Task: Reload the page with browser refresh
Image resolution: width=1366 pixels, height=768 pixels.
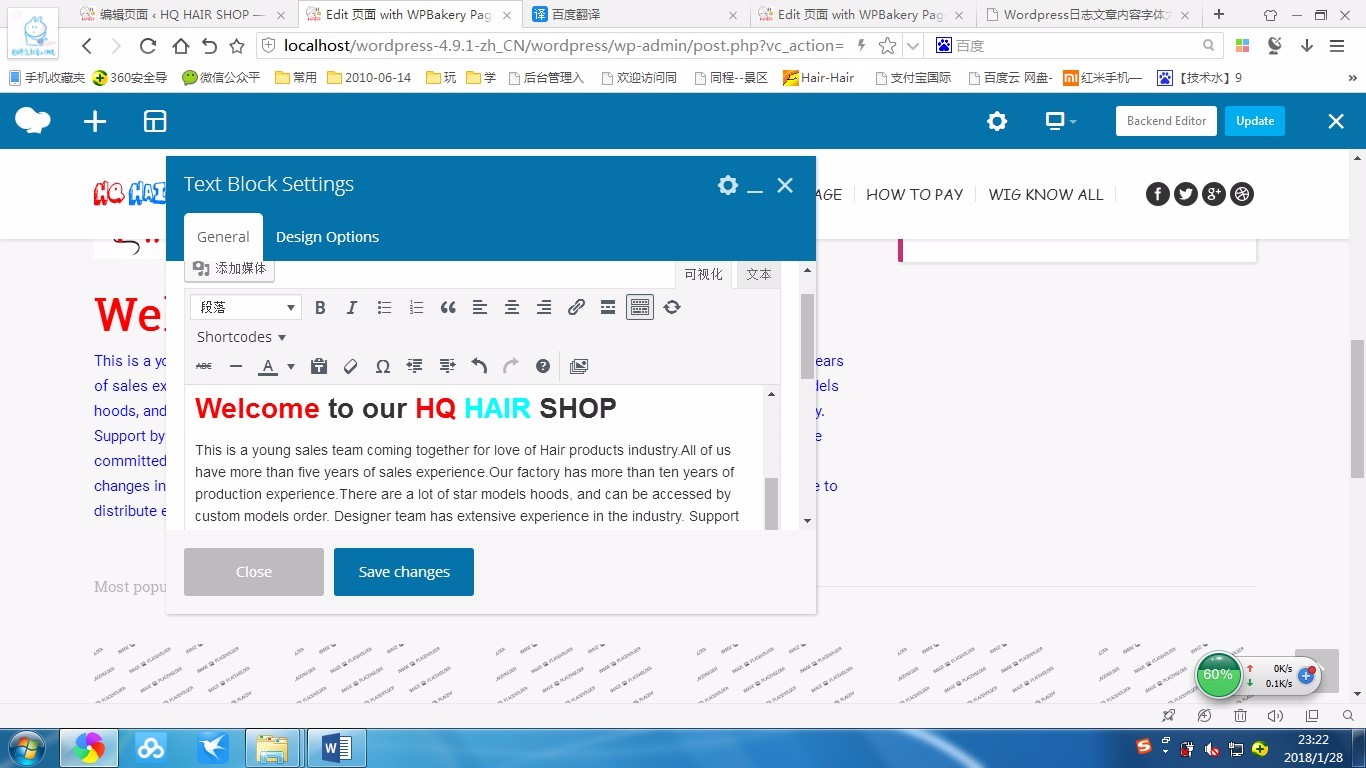Action: click(148, 46)
